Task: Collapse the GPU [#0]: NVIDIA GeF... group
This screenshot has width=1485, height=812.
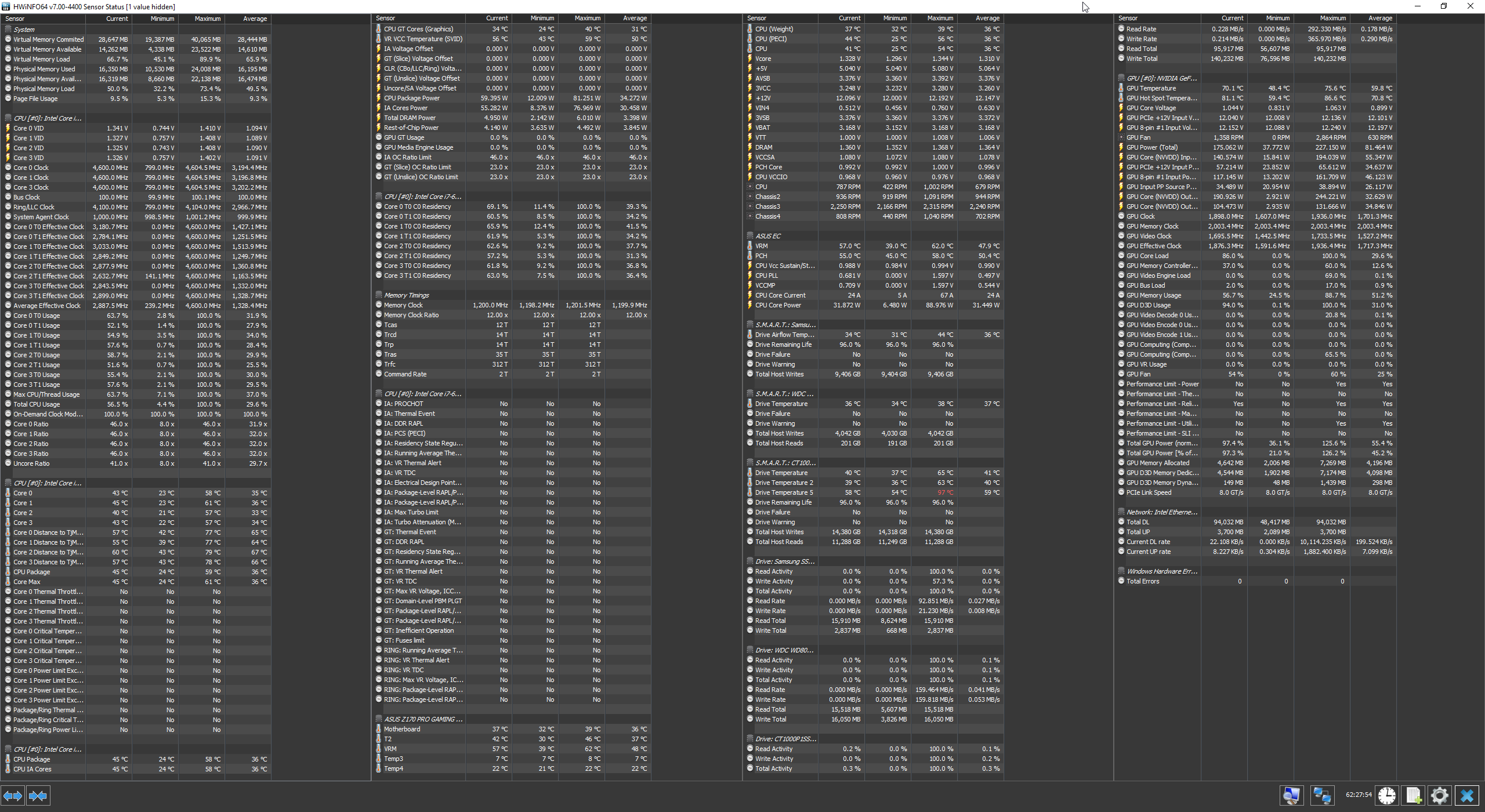Action: tap(1161, 78)
